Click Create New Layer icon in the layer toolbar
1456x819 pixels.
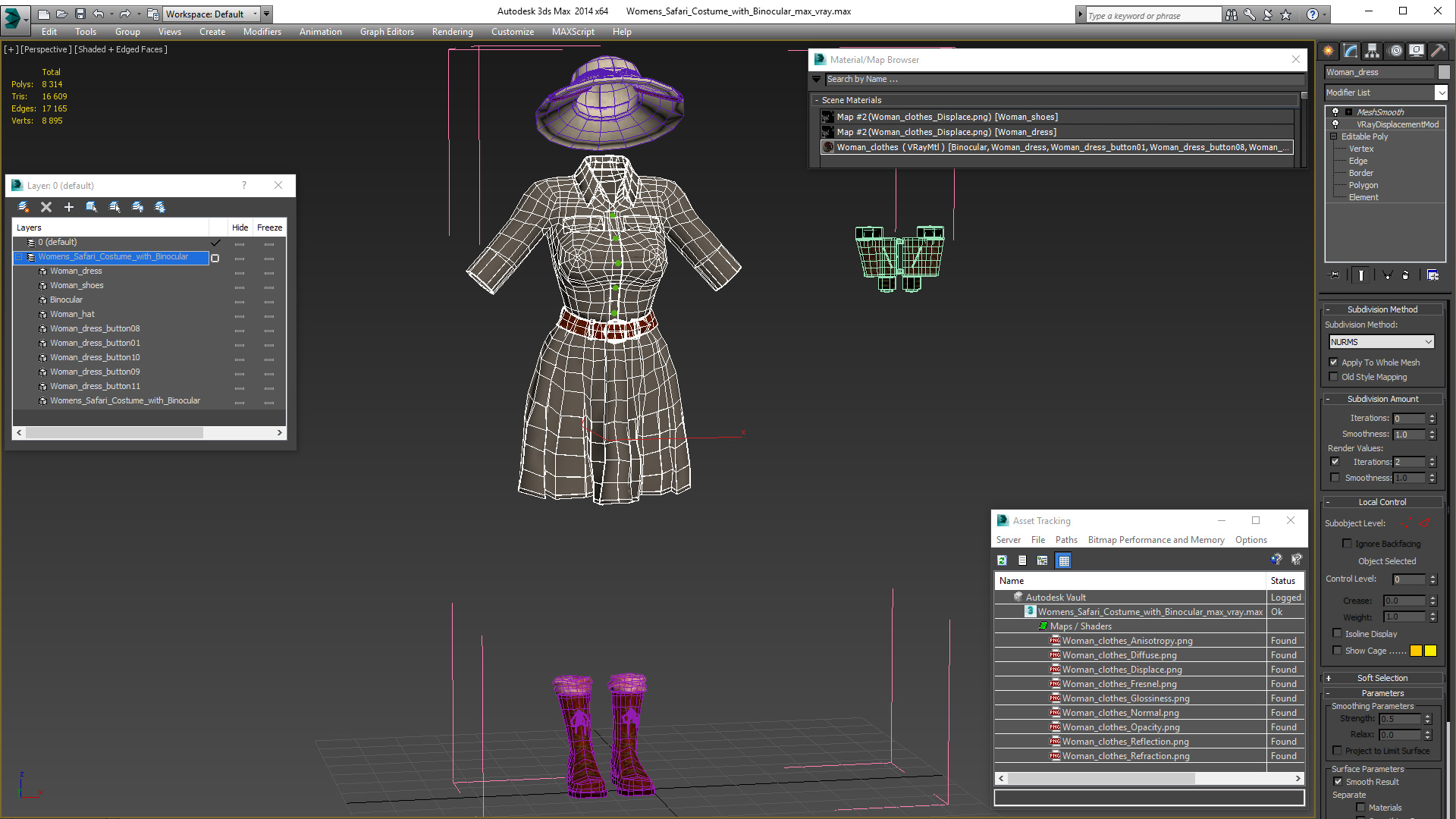[24, 207]
